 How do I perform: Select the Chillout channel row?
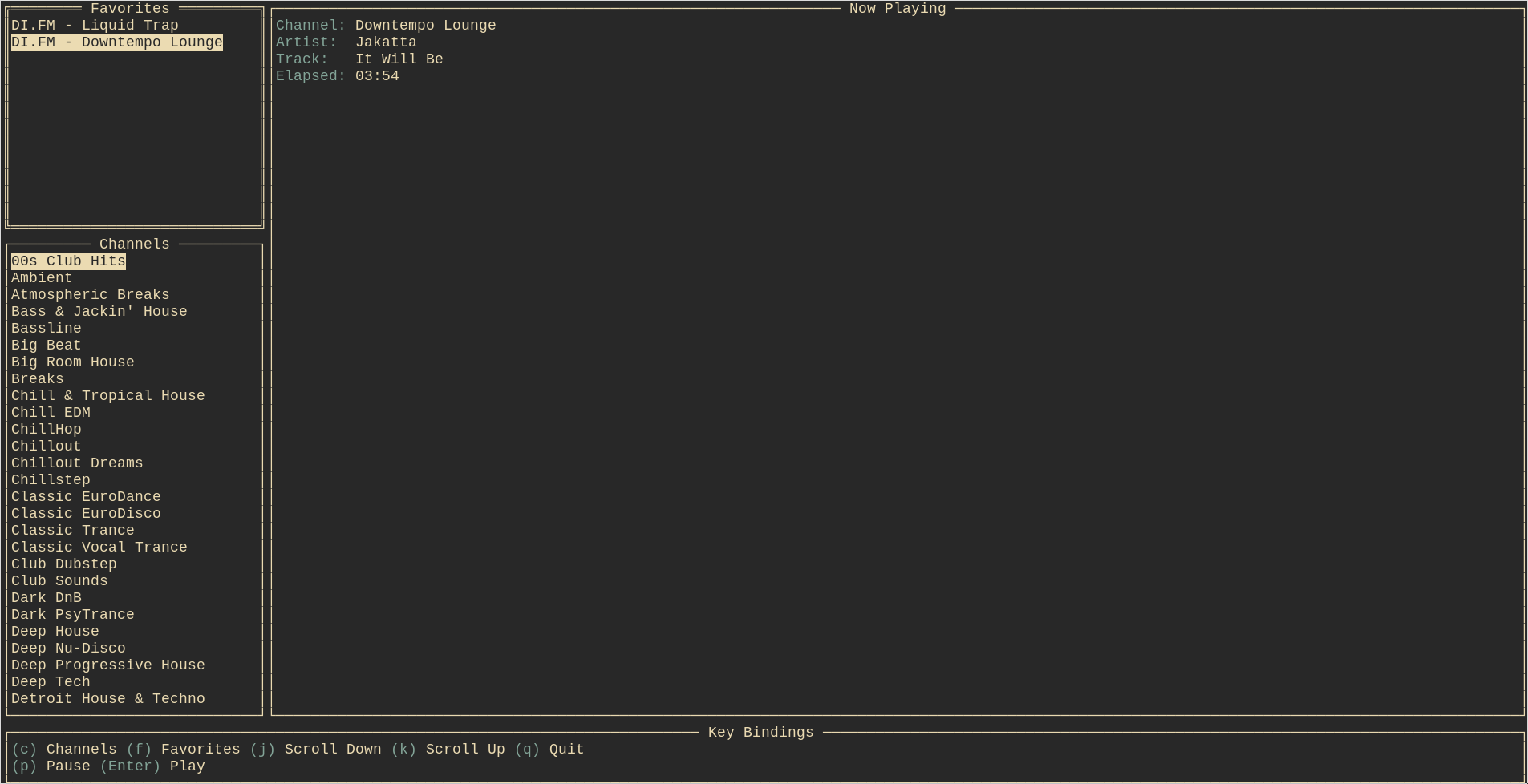click(47, 447)
